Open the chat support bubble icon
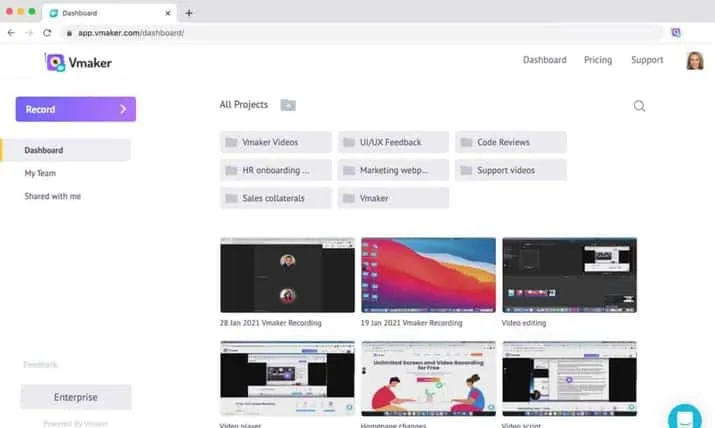Image resolution: width=715 pixels, height=428 pixels. (684, 417)
